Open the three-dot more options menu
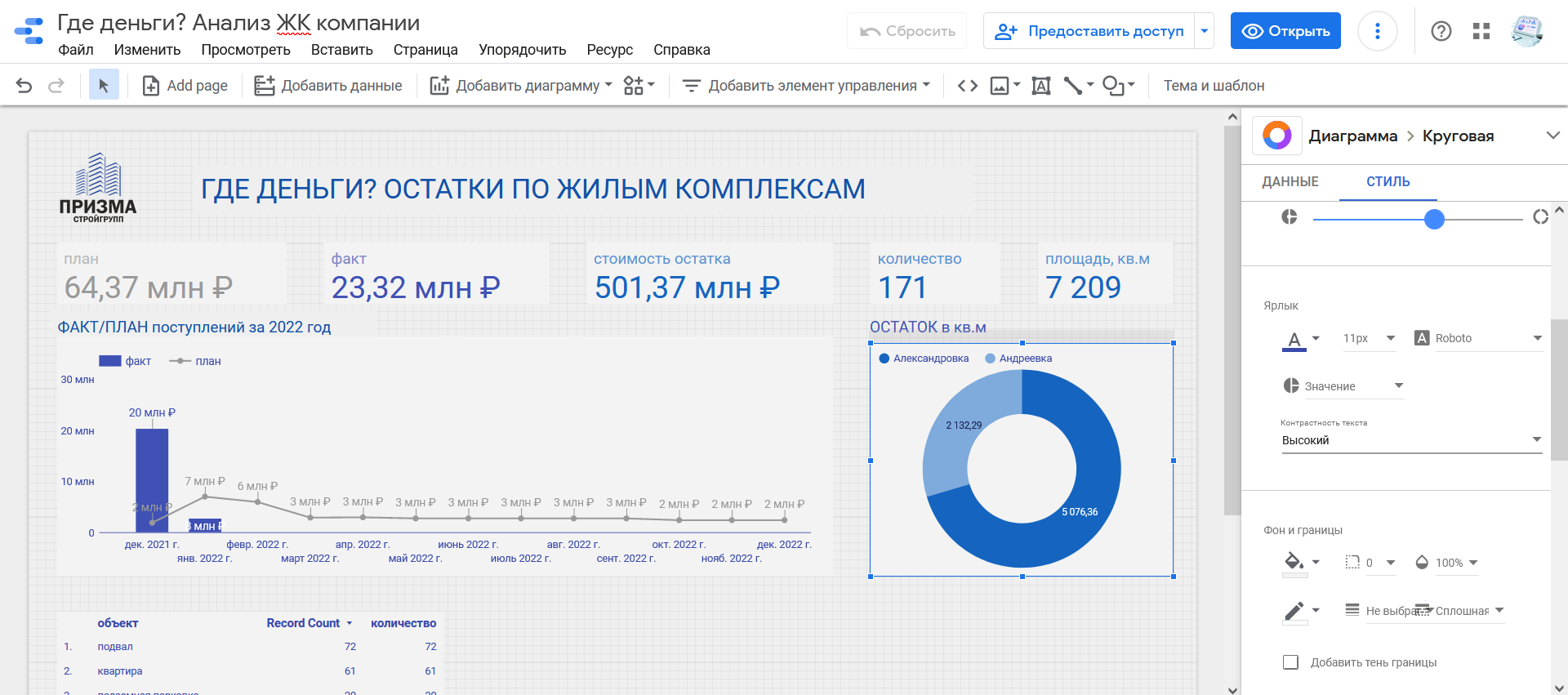The width and height of the screenshot is (1568, 695). point(1378,31)
